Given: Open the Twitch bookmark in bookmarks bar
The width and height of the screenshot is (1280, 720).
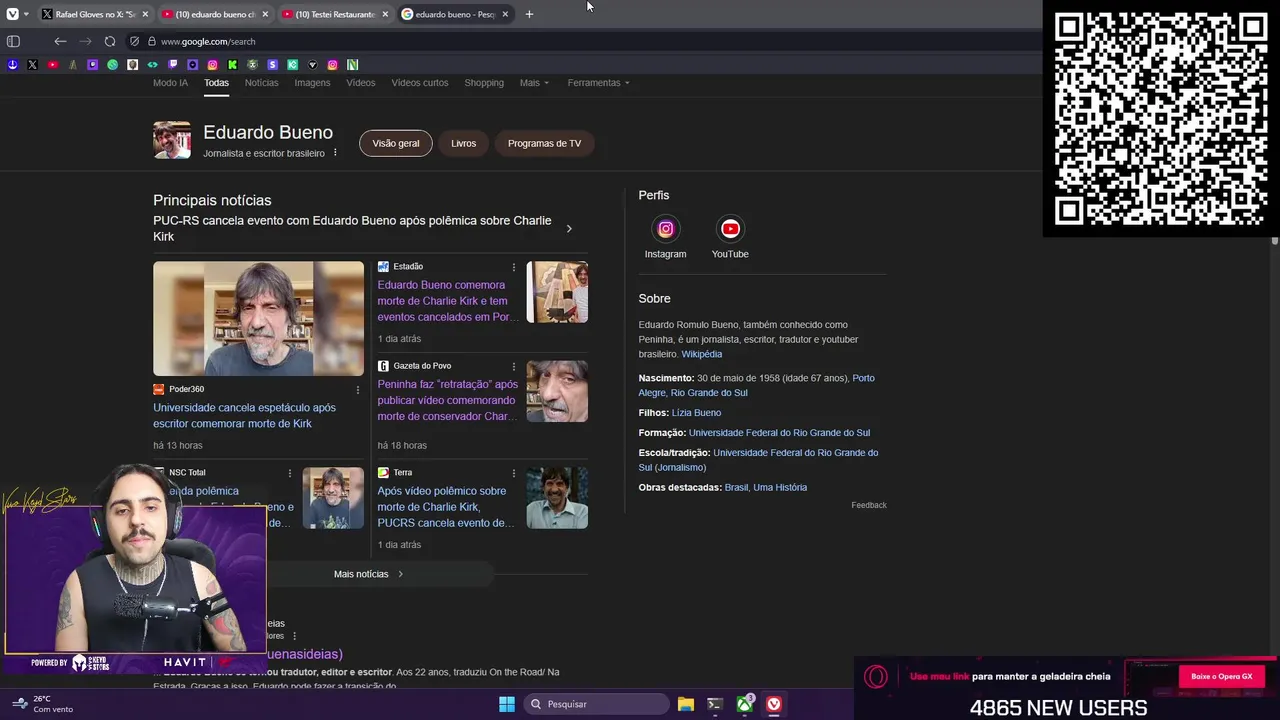Looking at the screenshot, I should tap(172, 65).
